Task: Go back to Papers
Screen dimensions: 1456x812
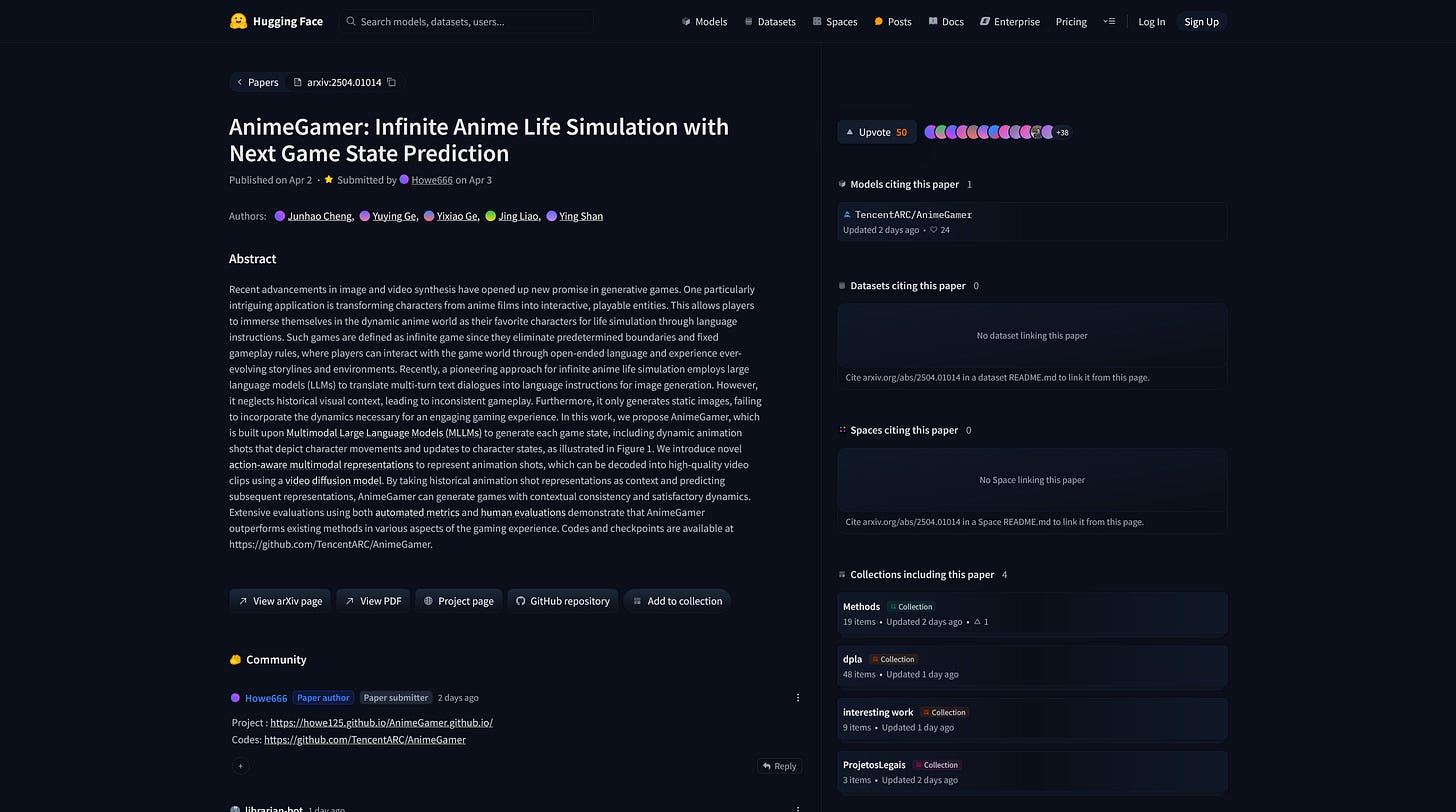Action: [257, 82]
